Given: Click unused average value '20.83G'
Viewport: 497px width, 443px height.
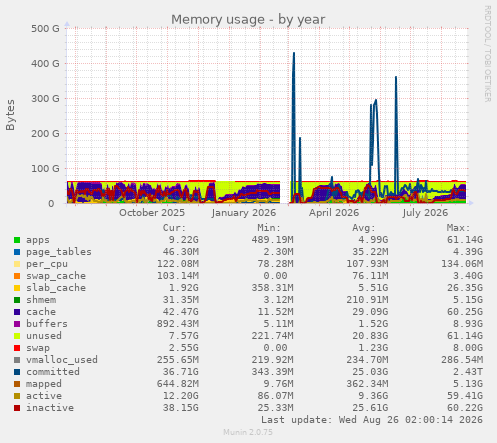Looking at the screenshot, I should click(x=370, y=336).
